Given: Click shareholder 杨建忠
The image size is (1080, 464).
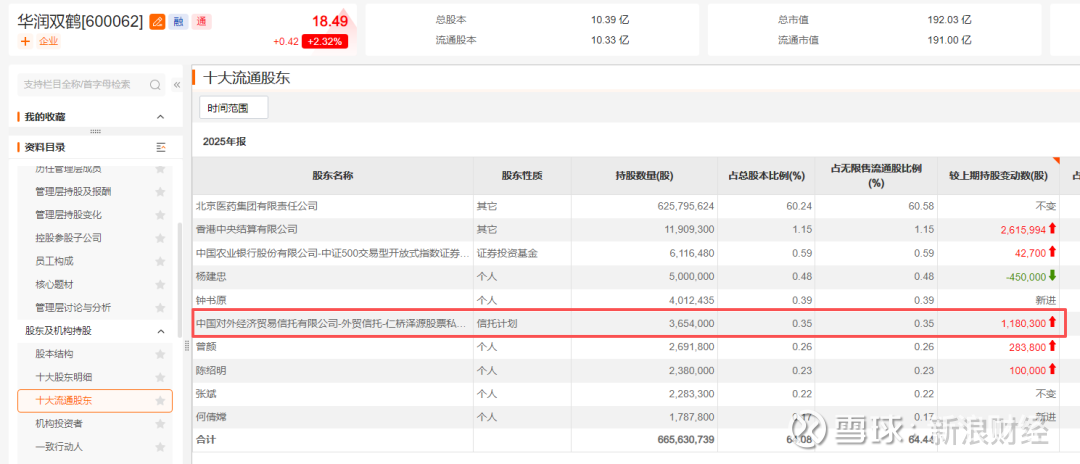Looking at the screenshot, I should tap(210, 276).
